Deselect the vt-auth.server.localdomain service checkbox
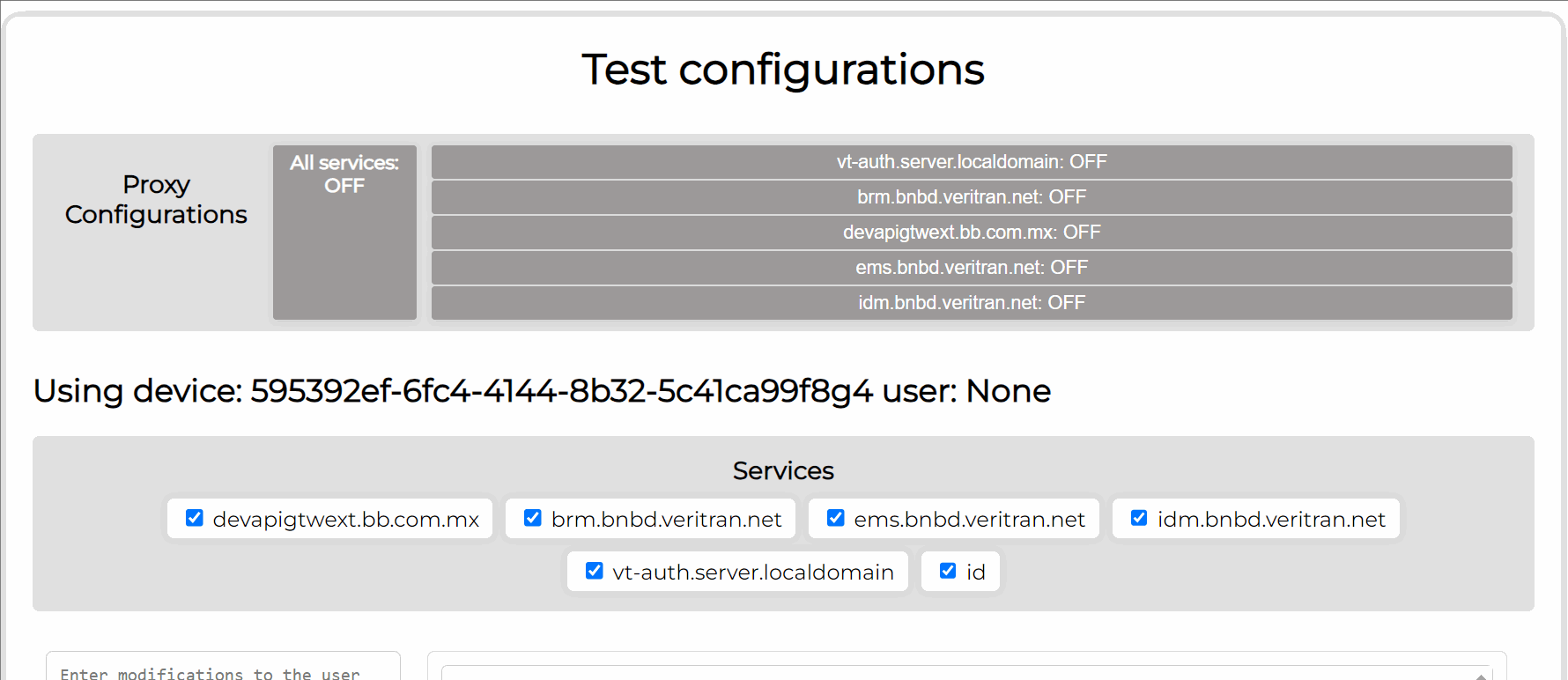This screenshot has height=680, width=1568. pos(595,571)
